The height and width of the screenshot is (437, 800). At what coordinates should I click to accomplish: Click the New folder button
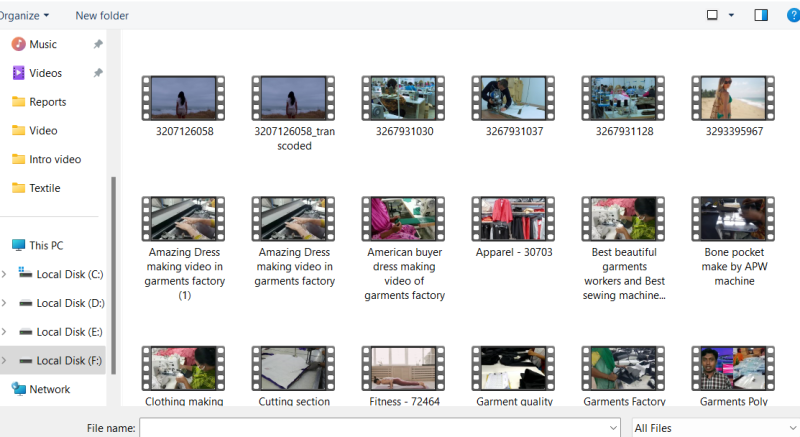tap(102, 15)
